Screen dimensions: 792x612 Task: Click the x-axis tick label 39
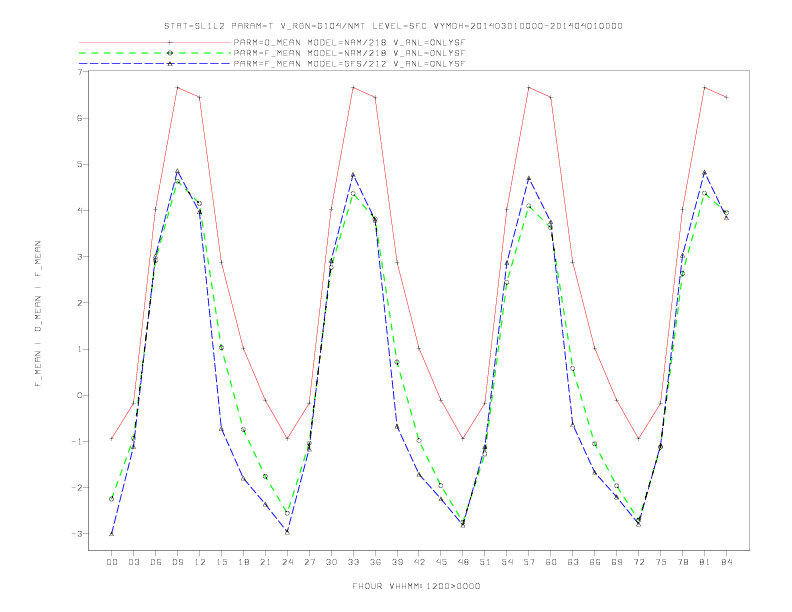tap(397, 562)
